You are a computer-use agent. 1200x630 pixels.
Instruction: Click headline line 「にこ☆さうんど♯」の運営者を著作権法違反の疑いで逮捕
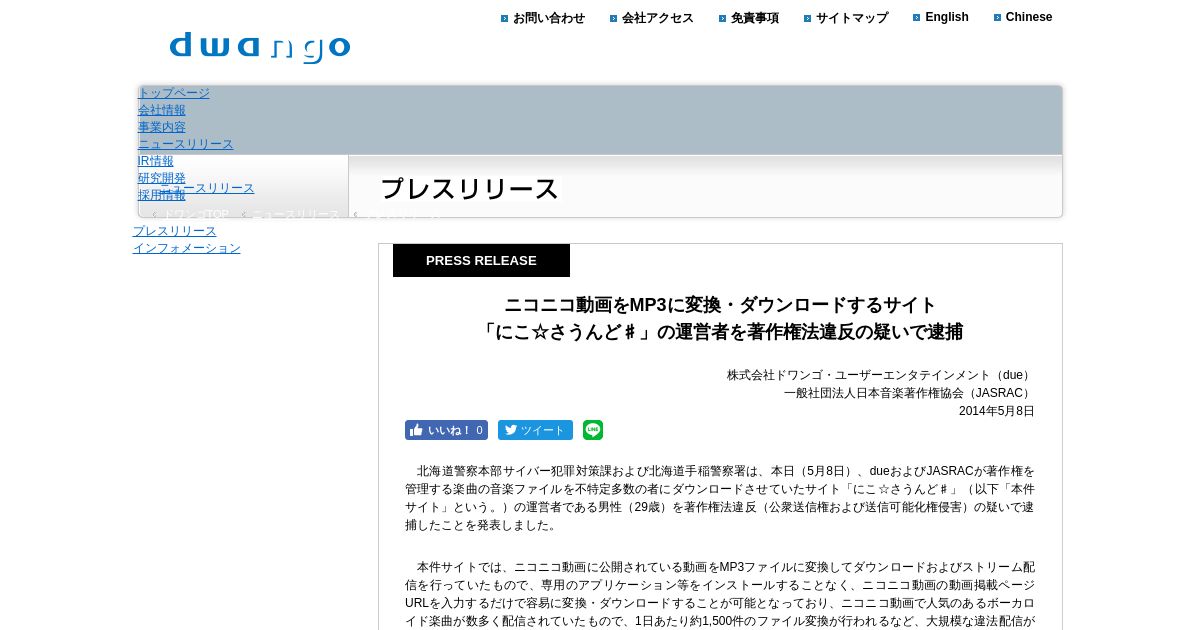point(720,331)
